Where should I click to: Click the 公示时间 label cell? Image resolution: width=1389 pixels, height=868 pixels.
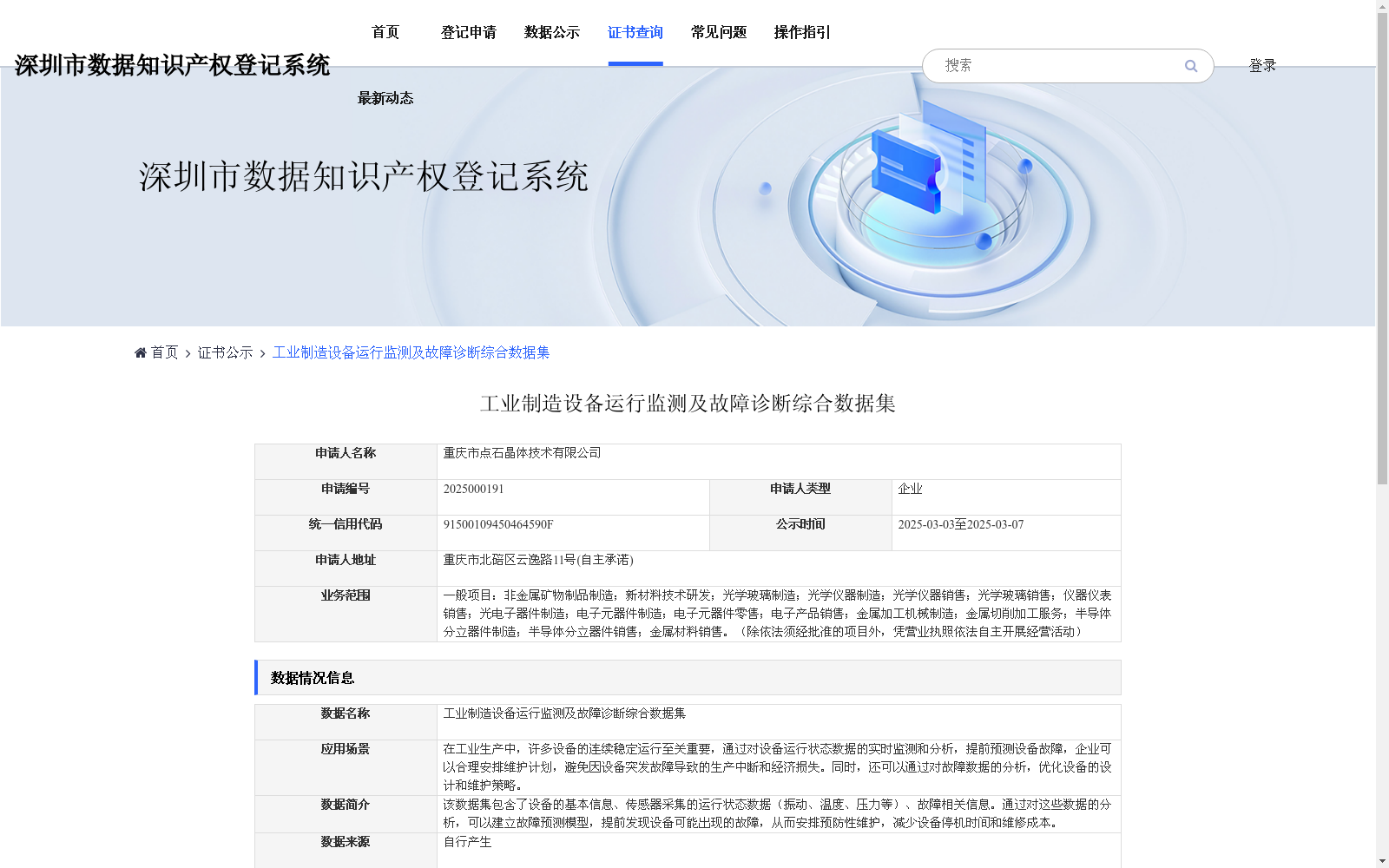(x=800, y=533)
